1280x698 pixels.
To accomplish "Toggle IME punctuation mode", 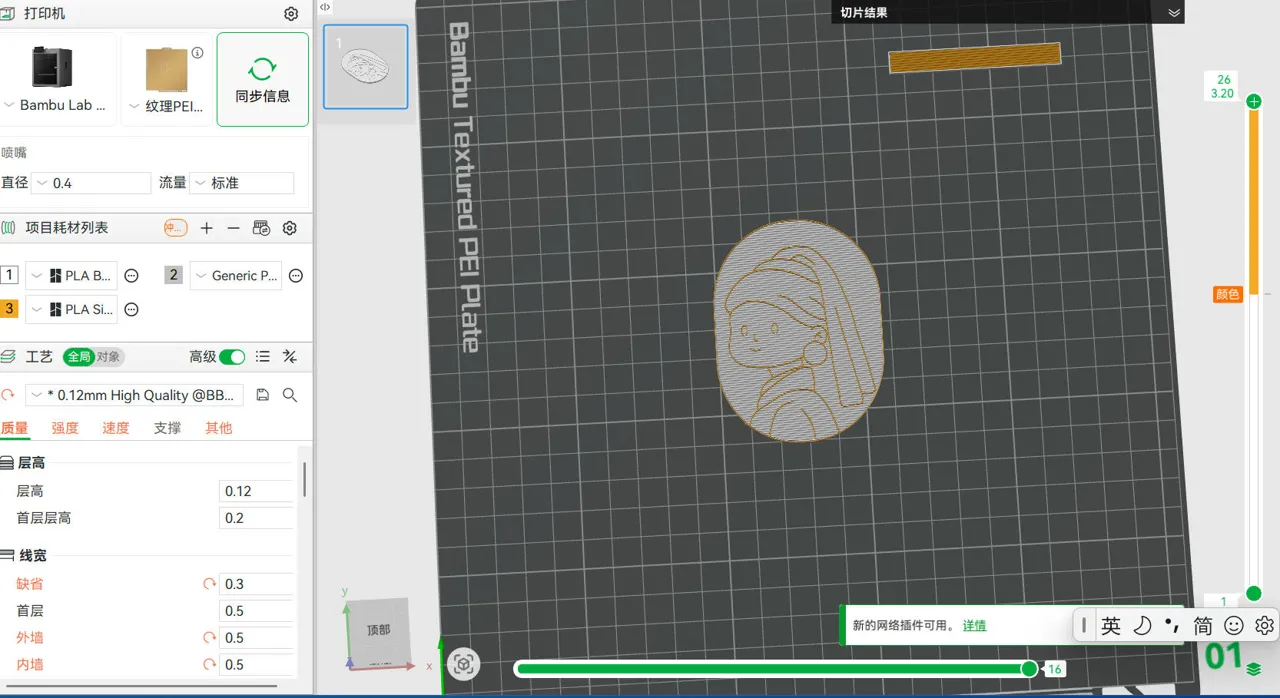I will 1172,626.
